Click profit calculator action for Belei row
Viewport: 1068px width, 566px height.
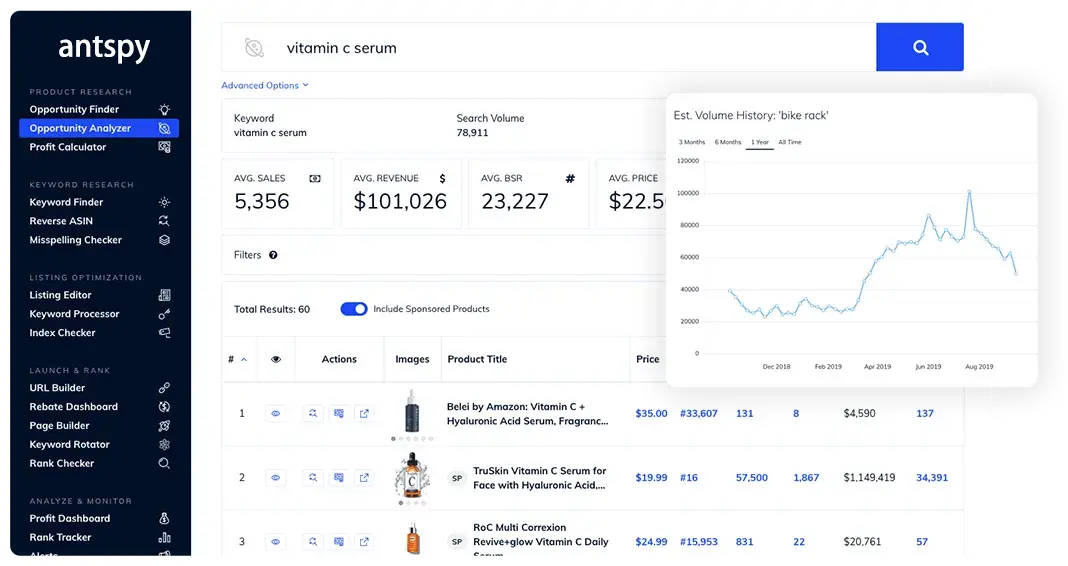[339, 413]
